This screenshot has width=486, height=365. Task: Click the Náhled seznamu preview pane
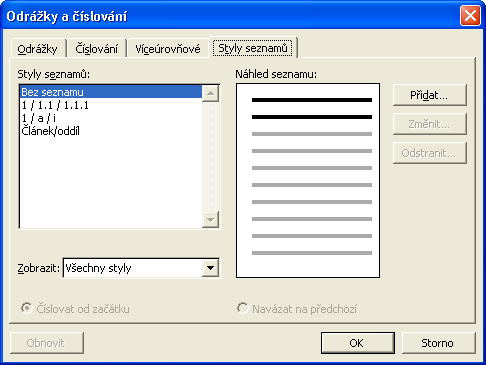(308, 180)
